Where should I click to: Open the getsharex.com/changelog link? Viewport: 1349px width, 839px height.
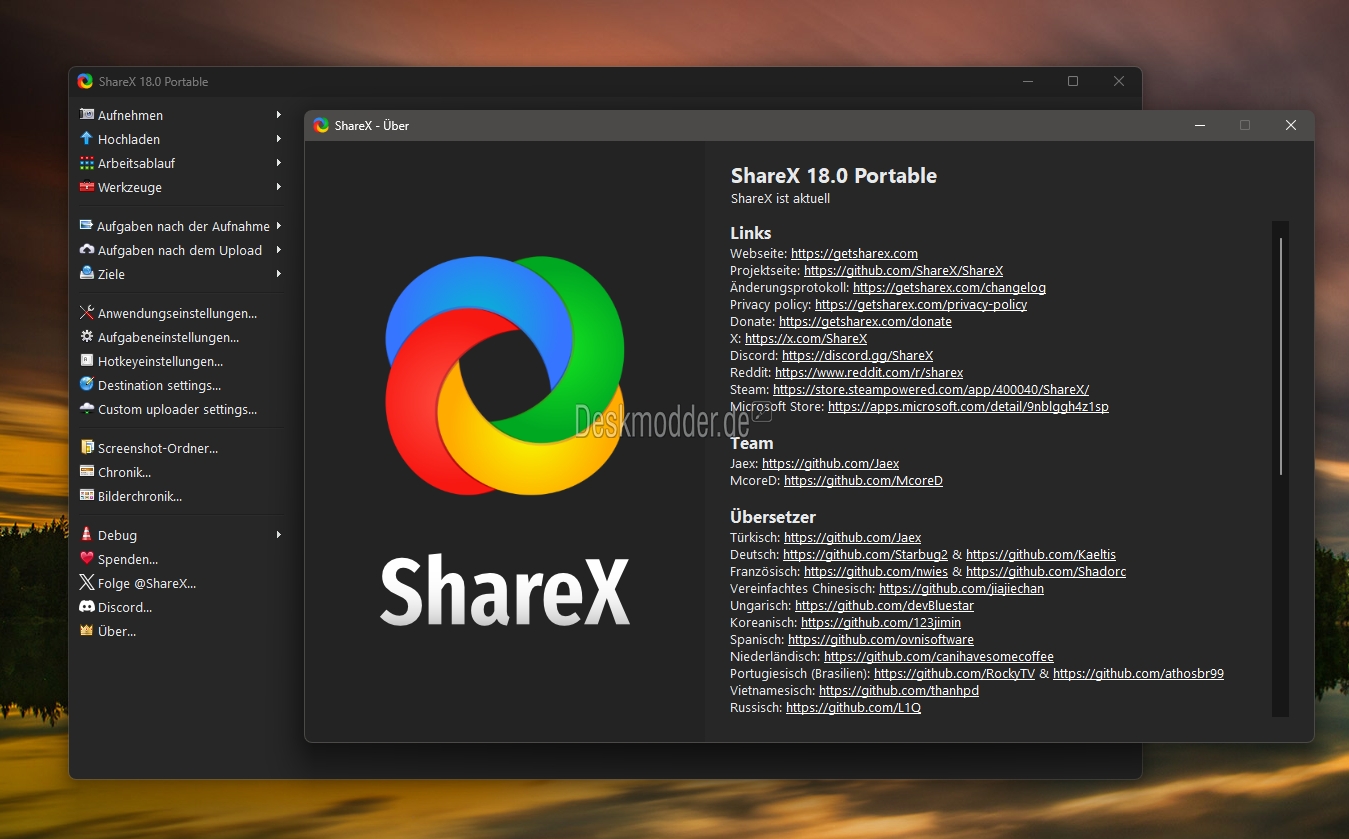[x=949, y=288]
